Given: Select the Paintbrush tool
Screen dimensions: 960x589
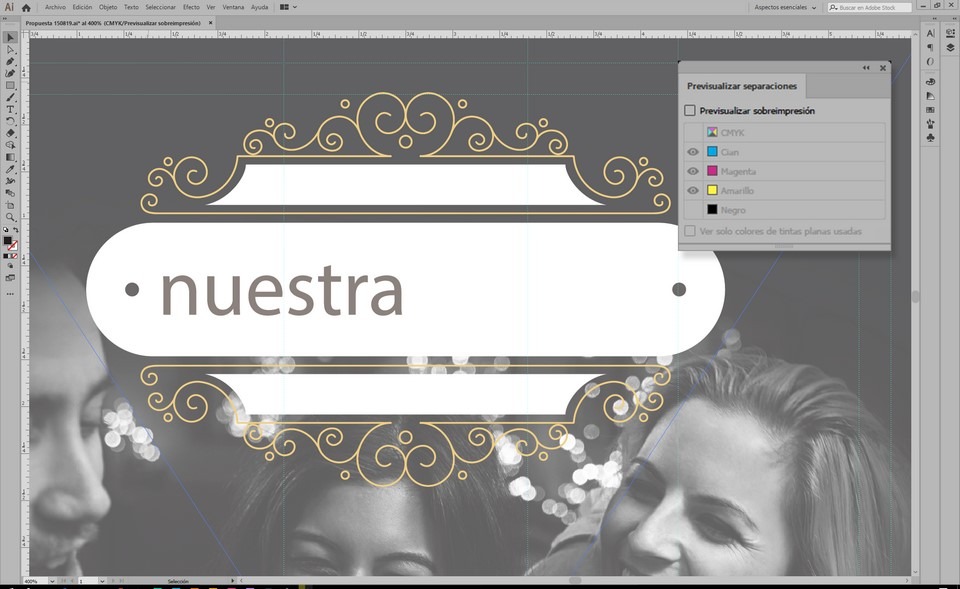Looking at the screenshot, I should [x=10, y=97].
